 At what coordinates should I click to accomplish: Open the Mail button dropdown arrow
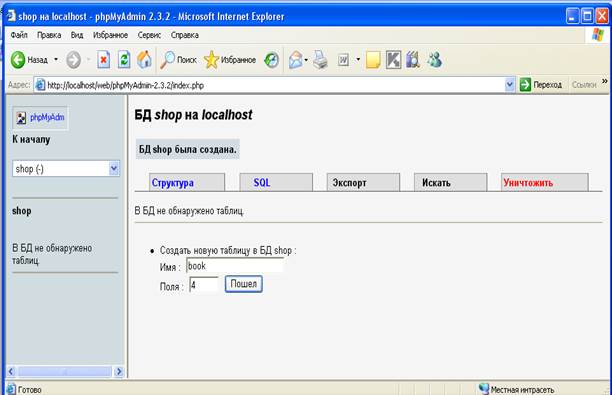306,60
